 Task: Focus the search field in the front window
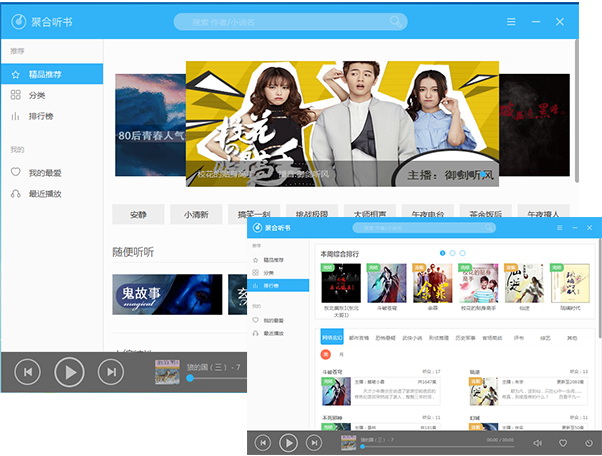(424, 228)
